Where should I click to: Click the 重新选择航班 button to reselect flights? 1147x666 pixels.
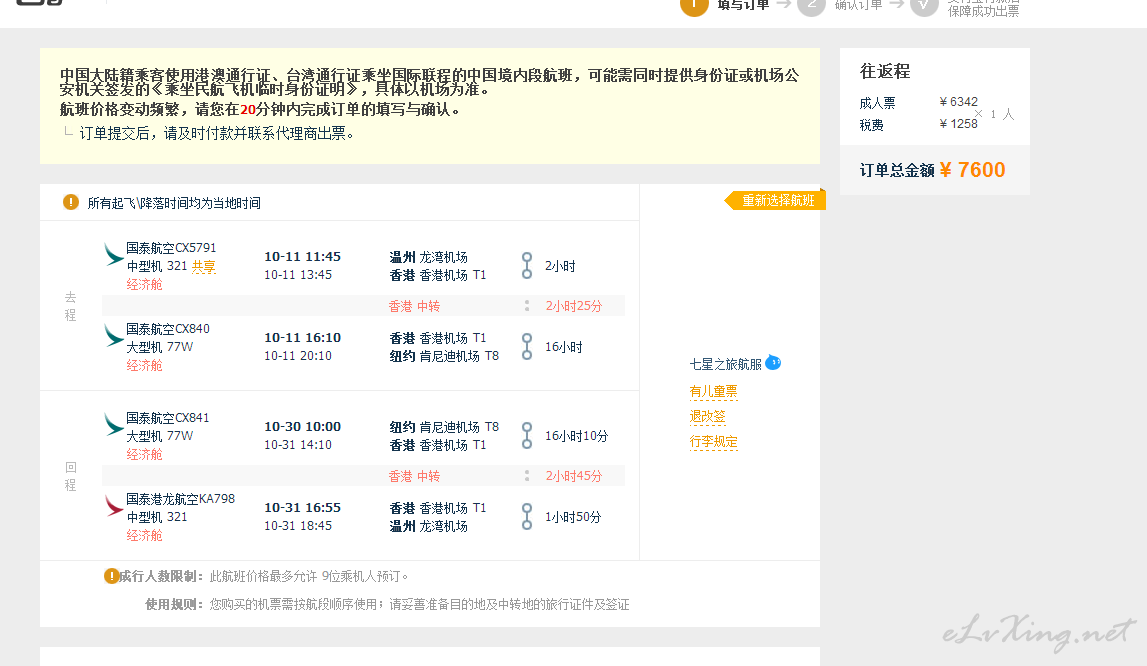[x=775, y=201]
